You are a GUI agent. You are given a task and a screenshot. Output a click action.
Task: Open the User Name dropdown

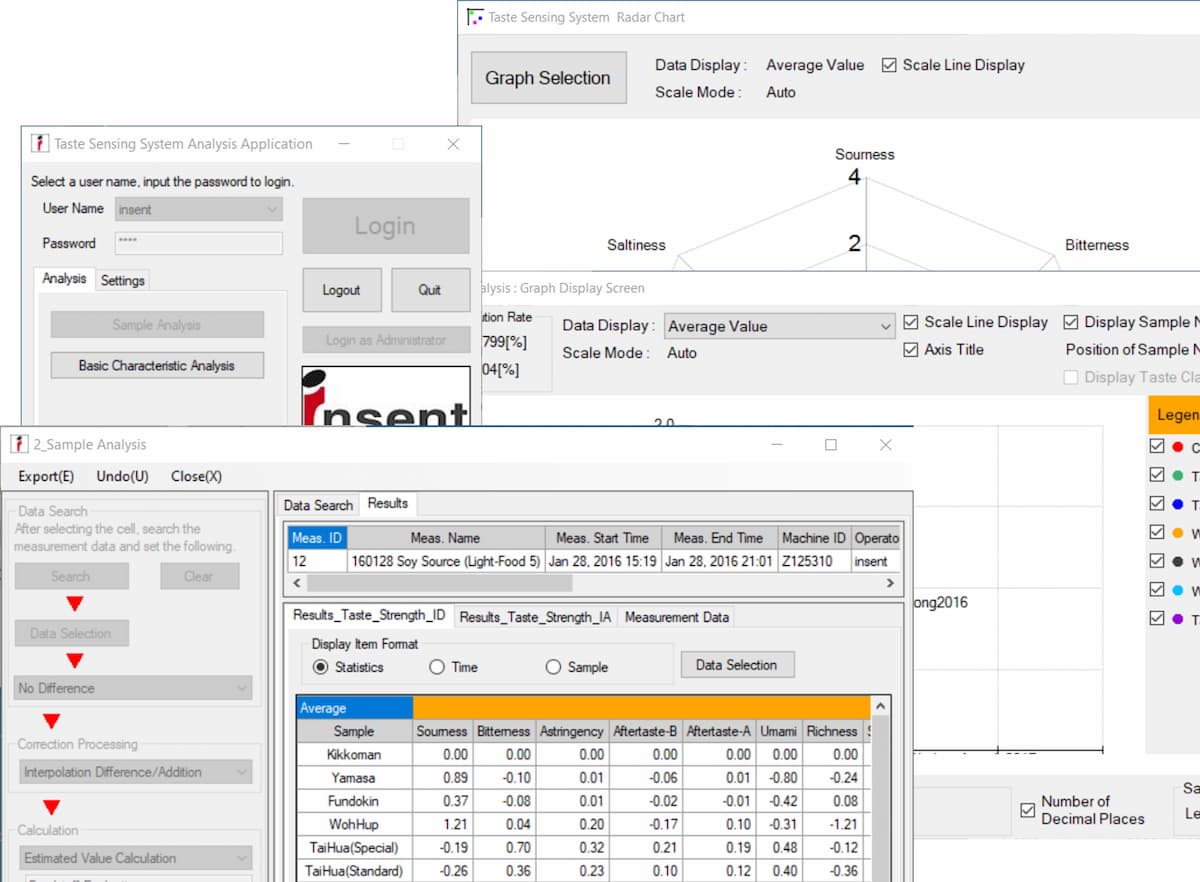click(199, 209)
